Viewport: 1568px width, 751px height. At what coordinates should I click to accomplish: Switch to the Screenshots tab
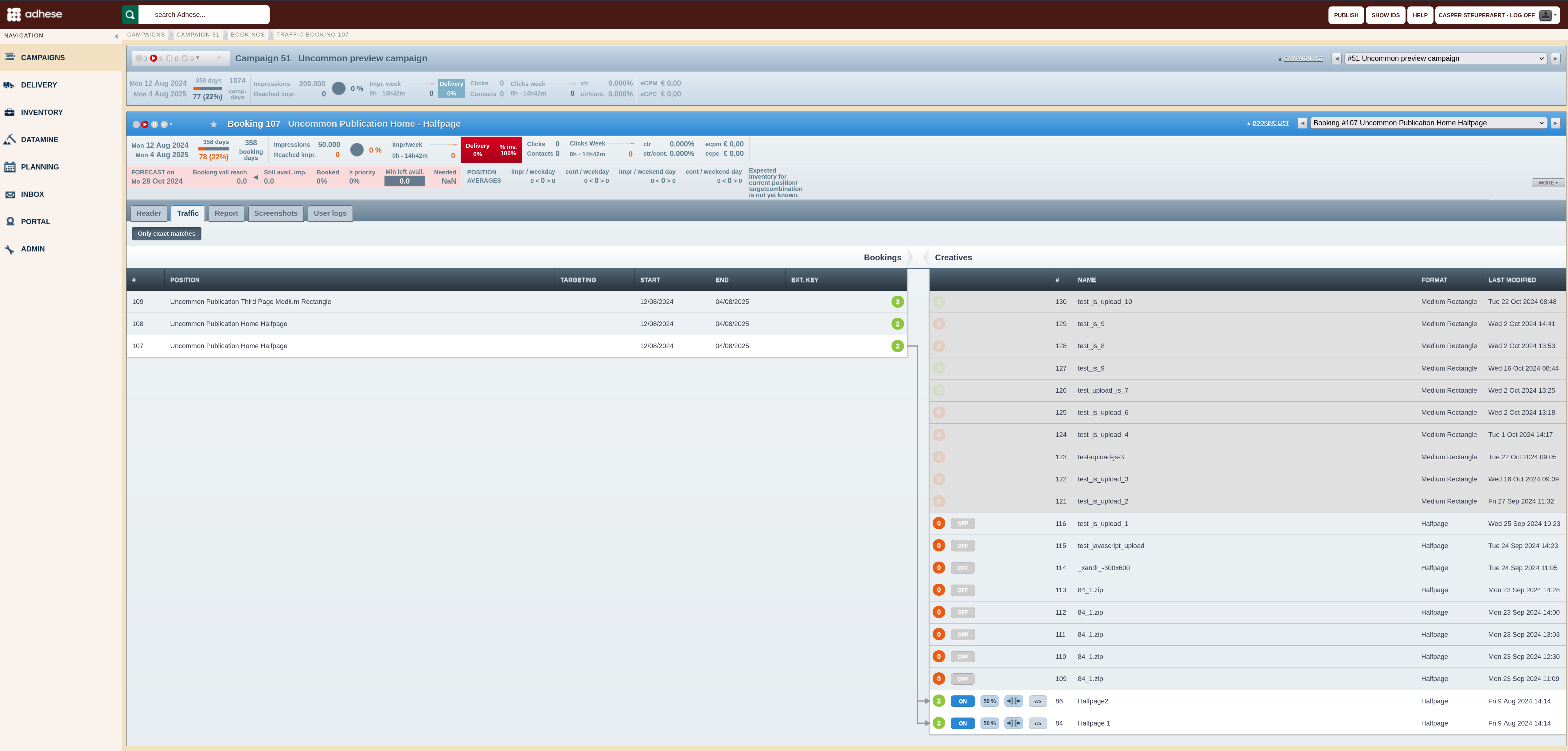point(276,213)
